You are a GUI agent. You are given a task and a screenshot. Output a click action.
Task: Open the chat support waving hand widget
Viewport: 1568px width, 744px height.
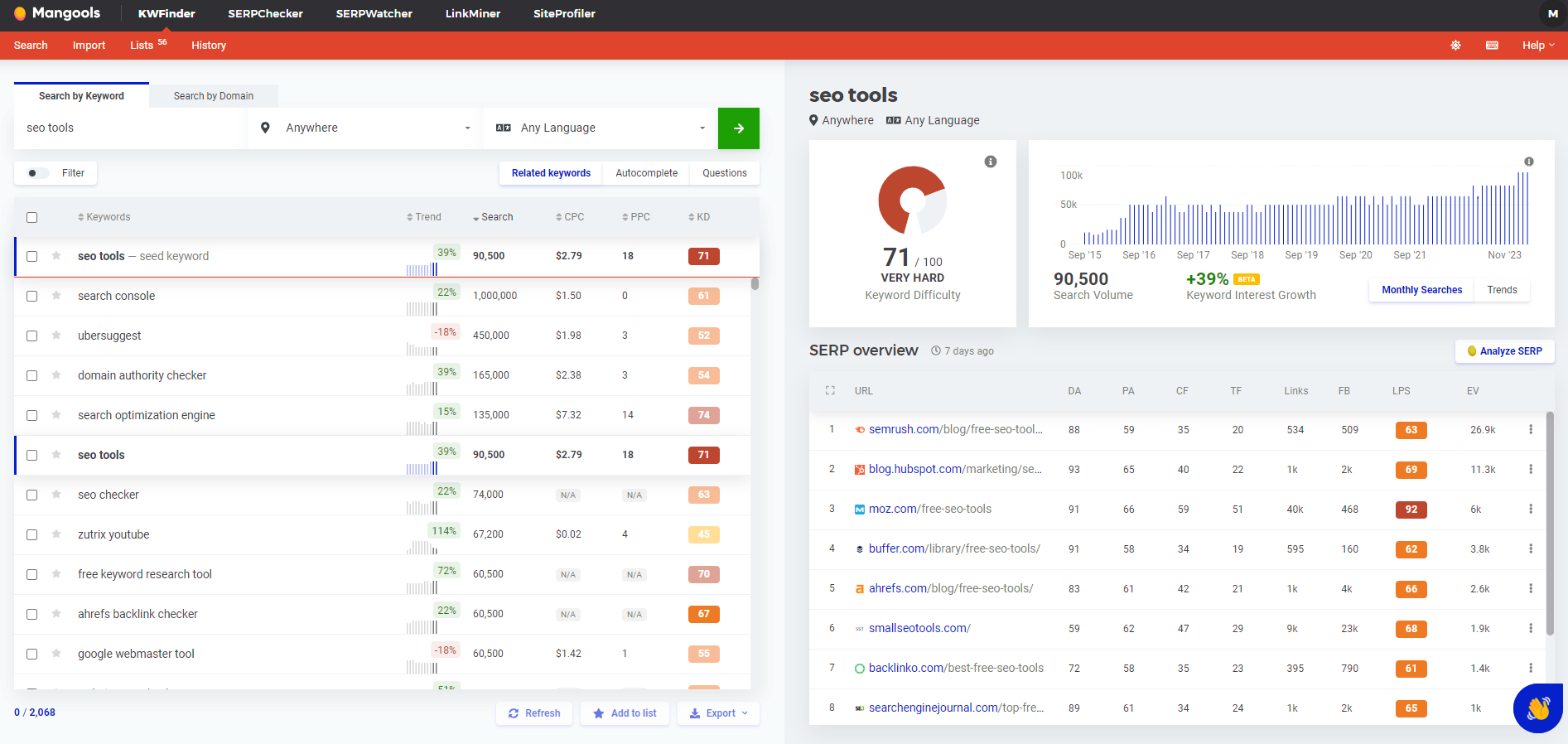tap(1537, 708)
